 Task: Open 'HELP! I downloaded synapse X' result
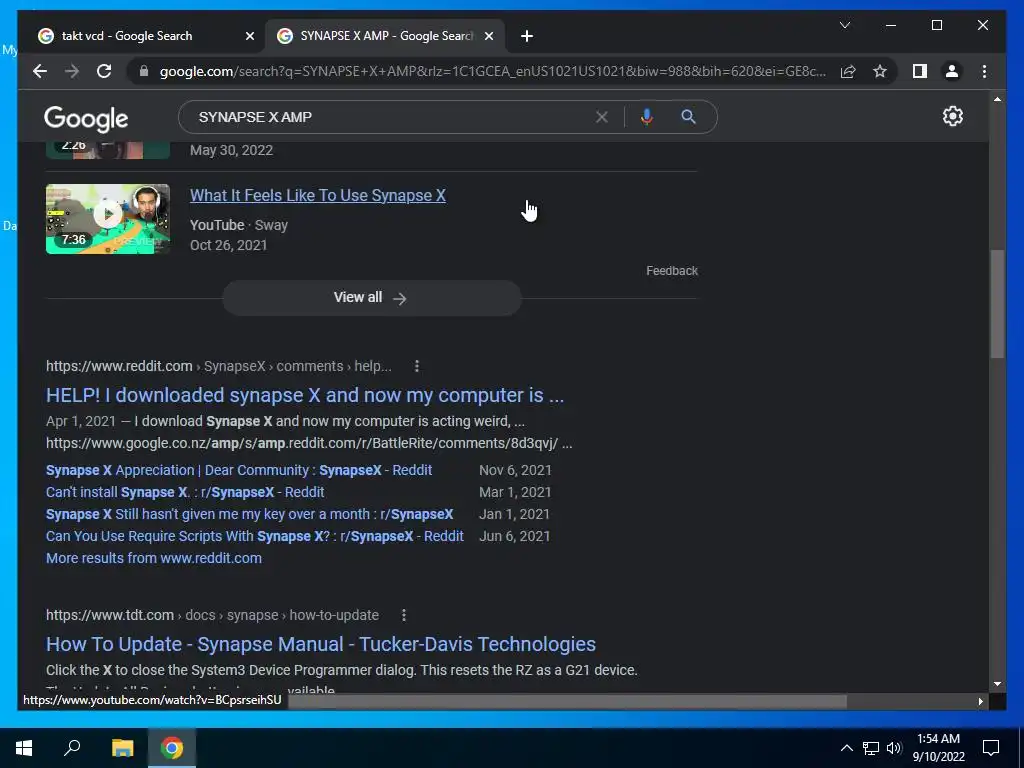[304, 395]
